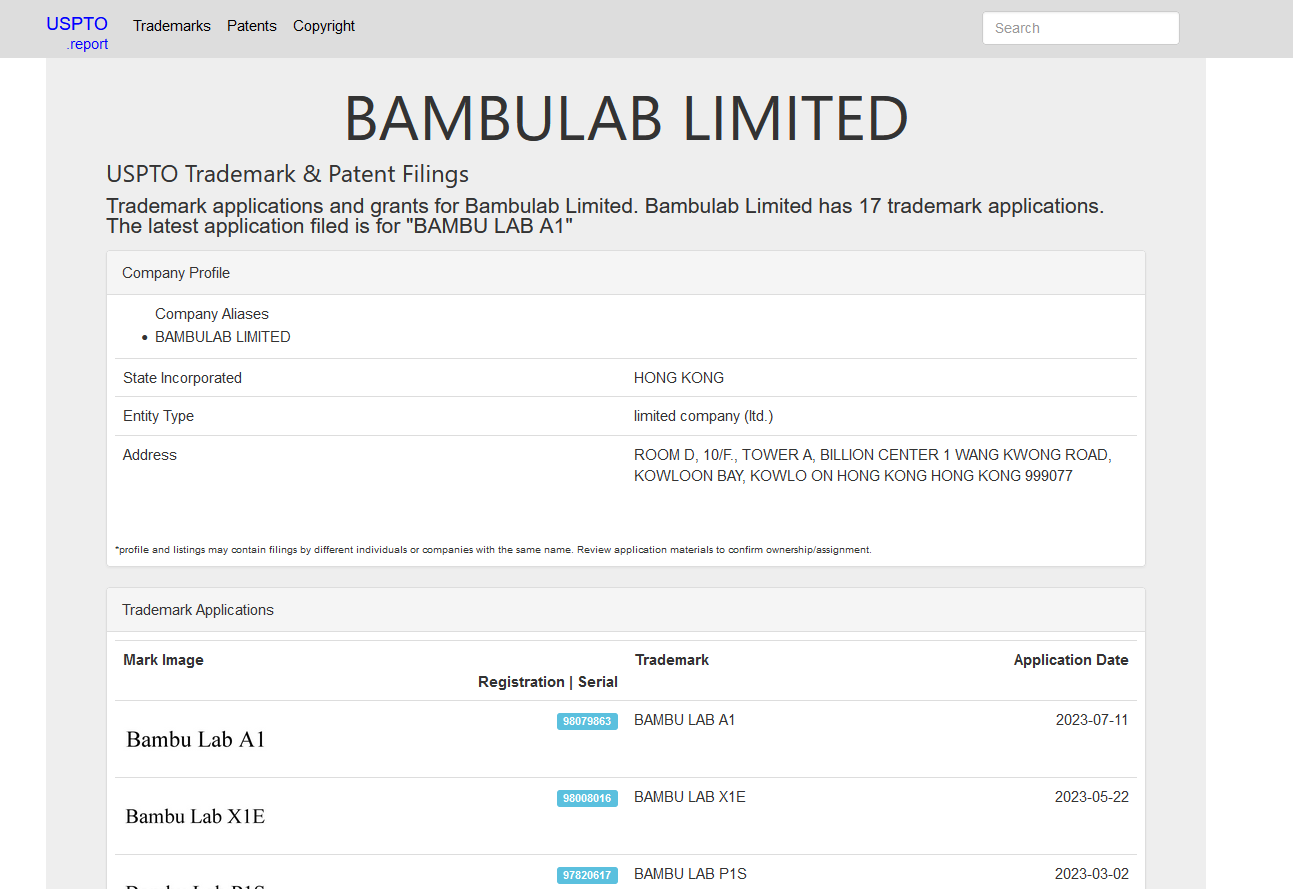Click the Bambu Lab A1 mark image

click(x=196, y=740)
